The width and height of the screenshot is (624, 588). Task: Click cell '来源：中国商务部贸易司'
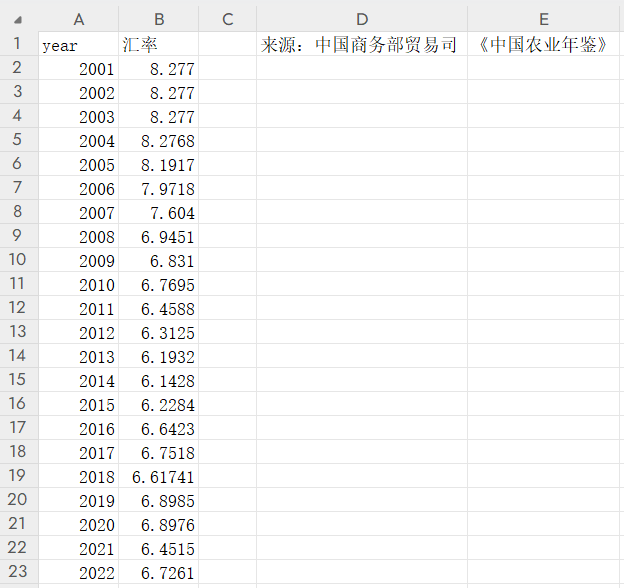click(362, 44)
